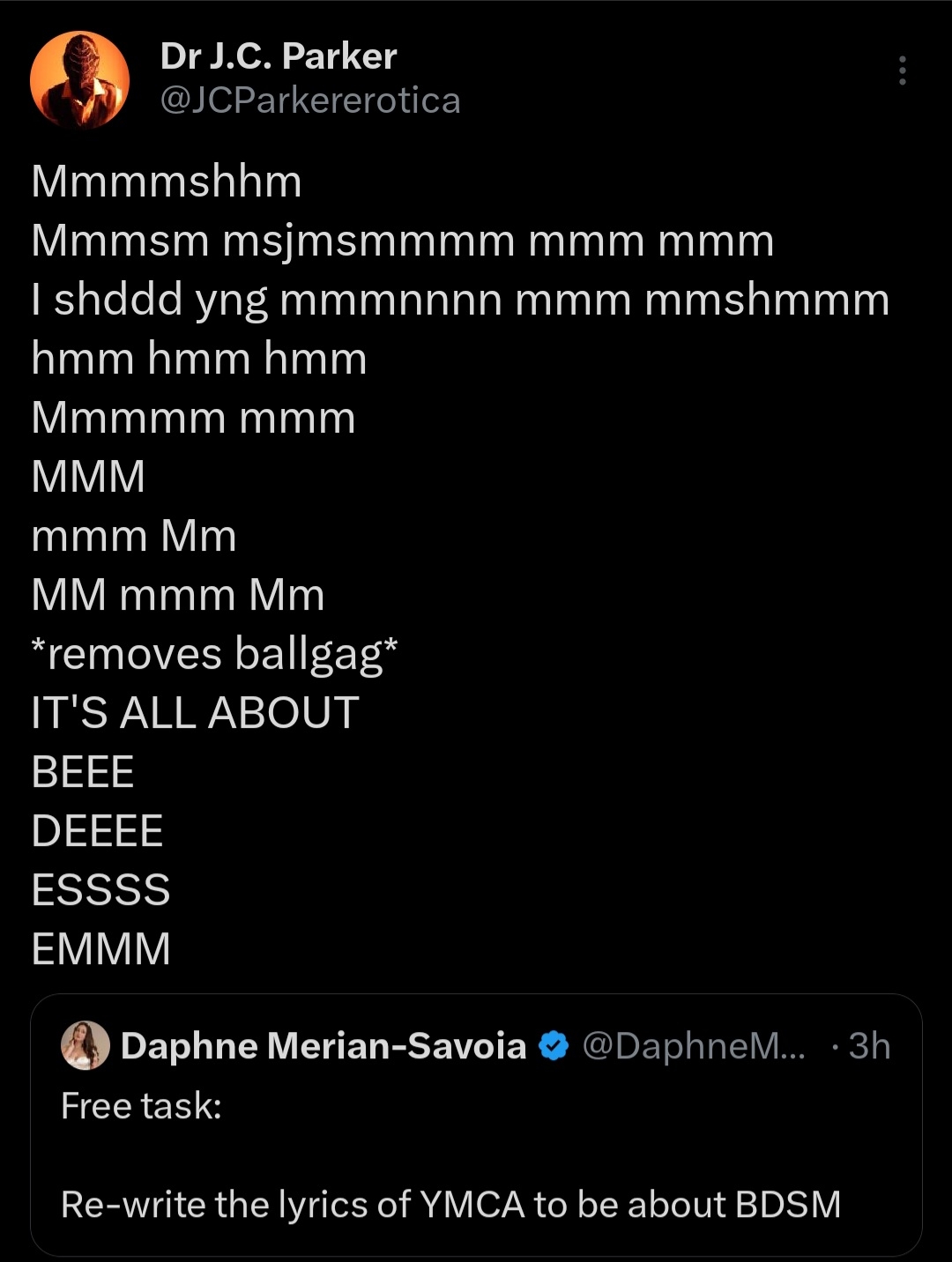Click the blue verified badge

tap(554, 1046)
